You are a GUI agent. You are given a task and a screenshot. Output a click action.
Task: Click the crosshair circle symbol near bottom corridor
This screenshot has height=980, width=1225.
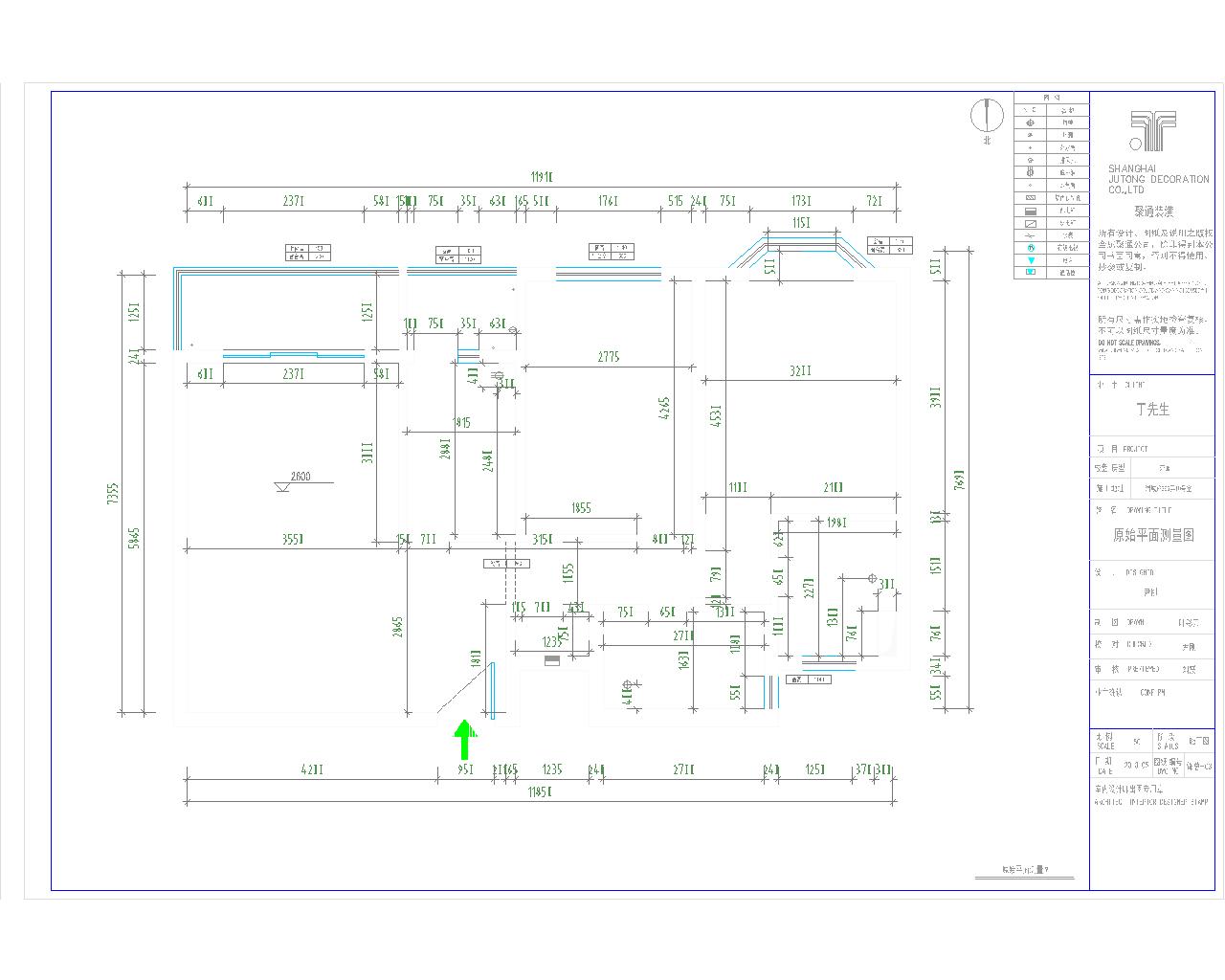(x=628, y=685)
